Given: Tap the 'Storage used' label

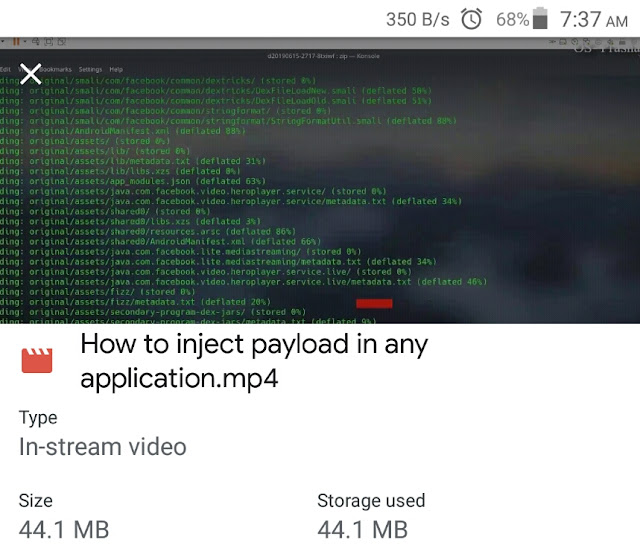Looking at the screenshot, I should [x=371, y=501].
